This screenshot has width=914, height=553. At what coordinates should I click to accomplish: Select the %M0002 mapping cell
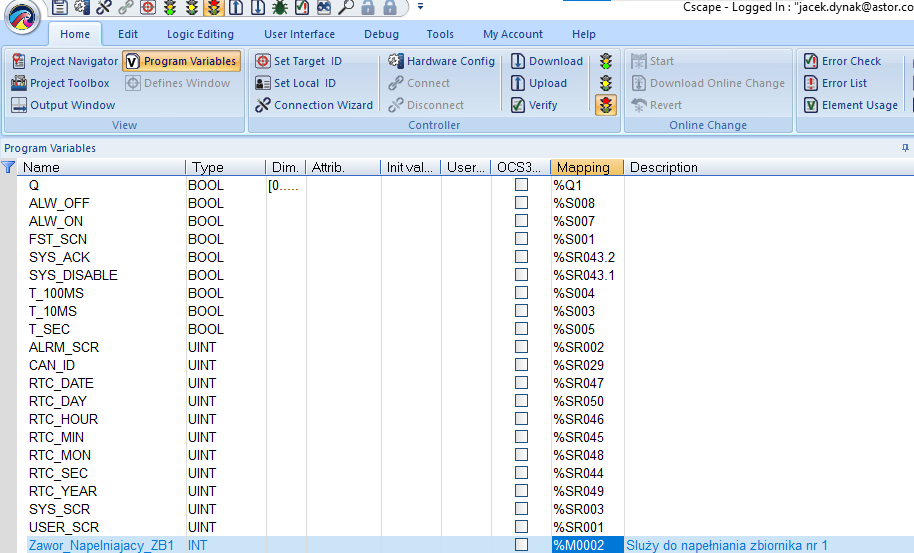pyautogui.click(x=587, y=545)
